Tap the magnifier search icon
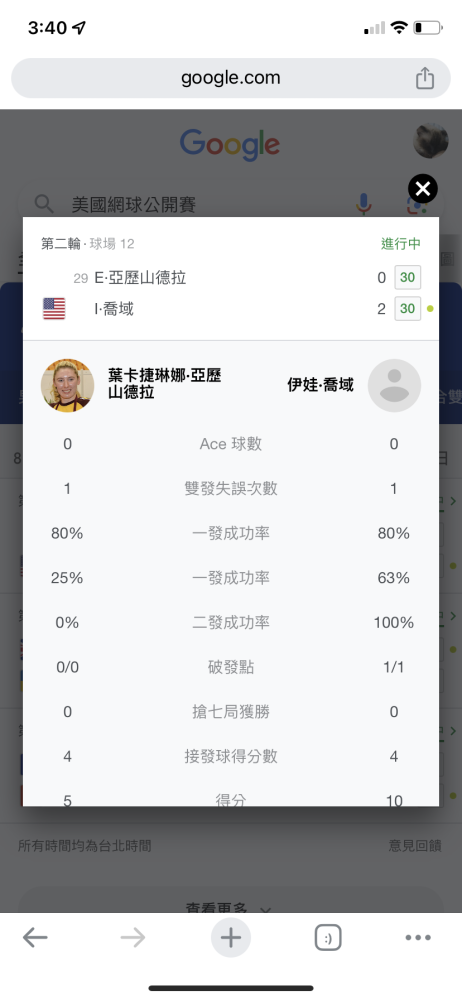 [x=43, y=204]
